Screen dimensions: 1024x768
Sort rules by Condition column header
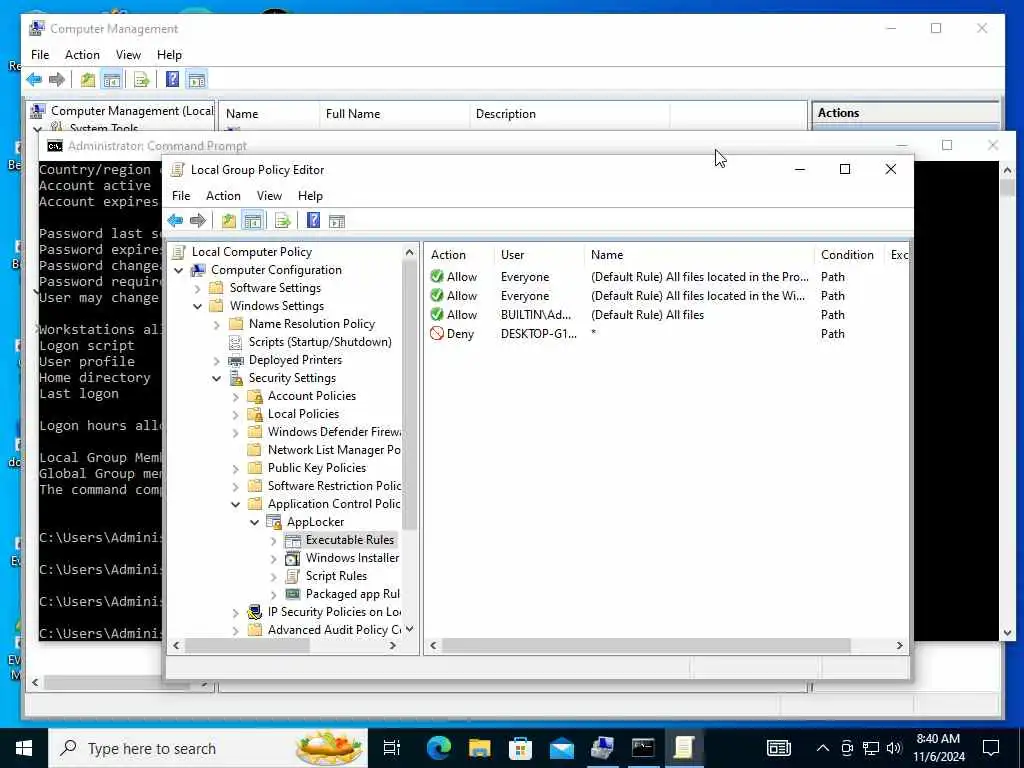click(x=848, y=255)
